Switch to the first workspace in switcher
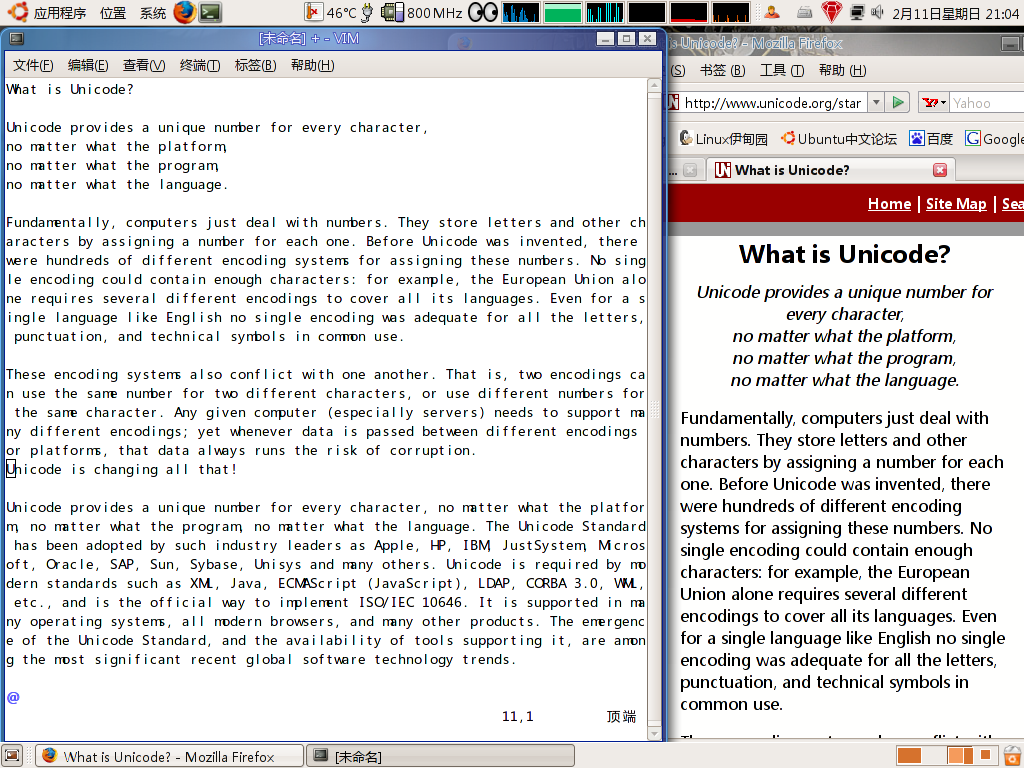 click(909, 756)
